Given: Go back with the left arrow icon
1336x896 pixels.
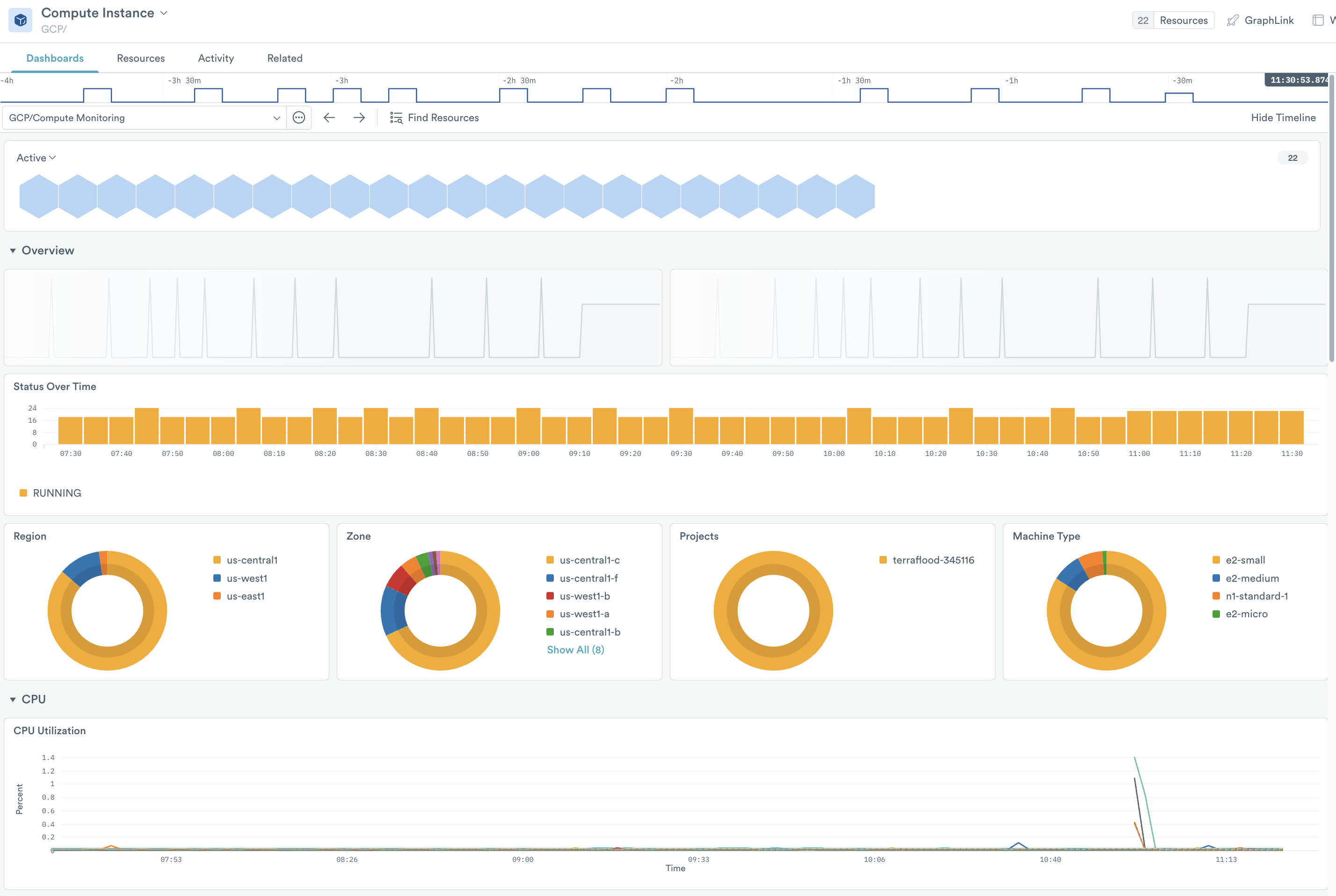Looking at the screenshot, I should (329, 118).
